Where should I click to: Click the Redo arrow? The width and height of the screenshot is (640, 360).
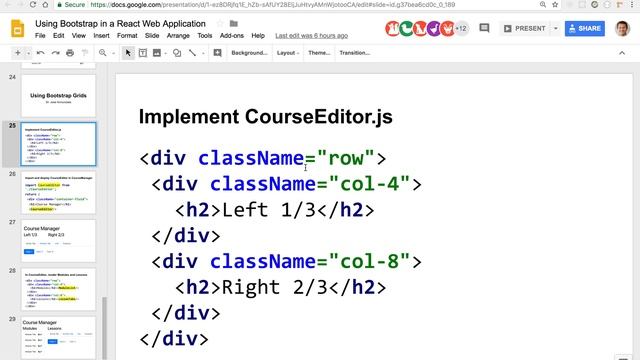coord(55,53)
